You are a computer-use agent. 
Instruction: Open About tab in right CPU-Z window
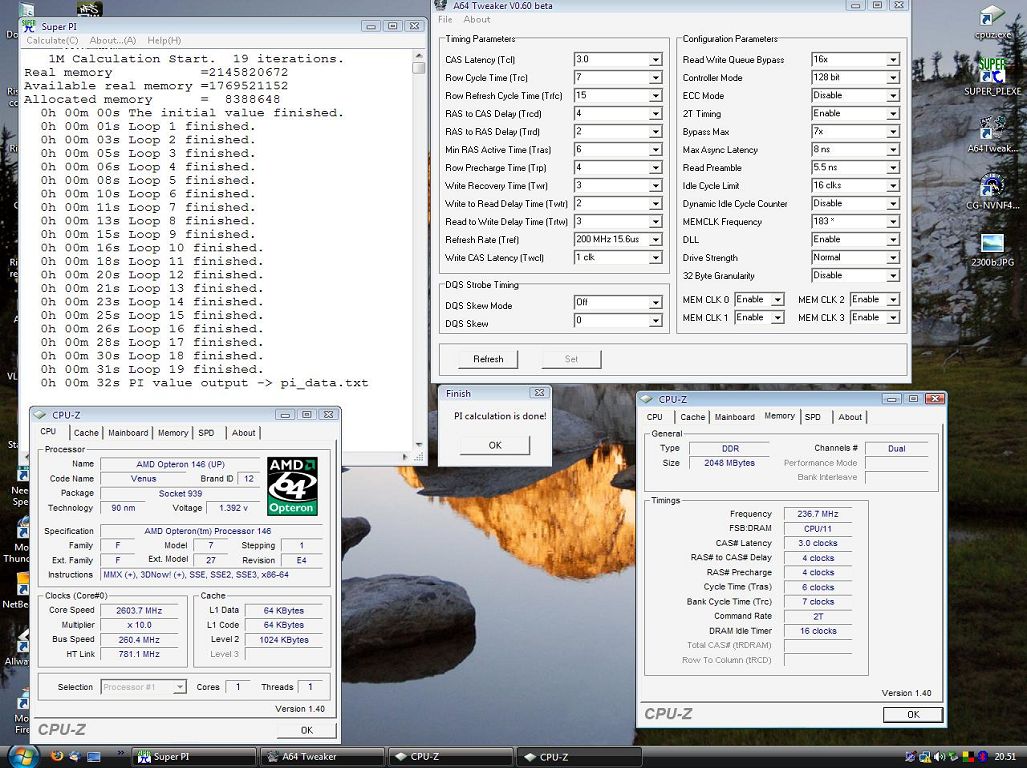pyautogui.click(x=850, y=417)
